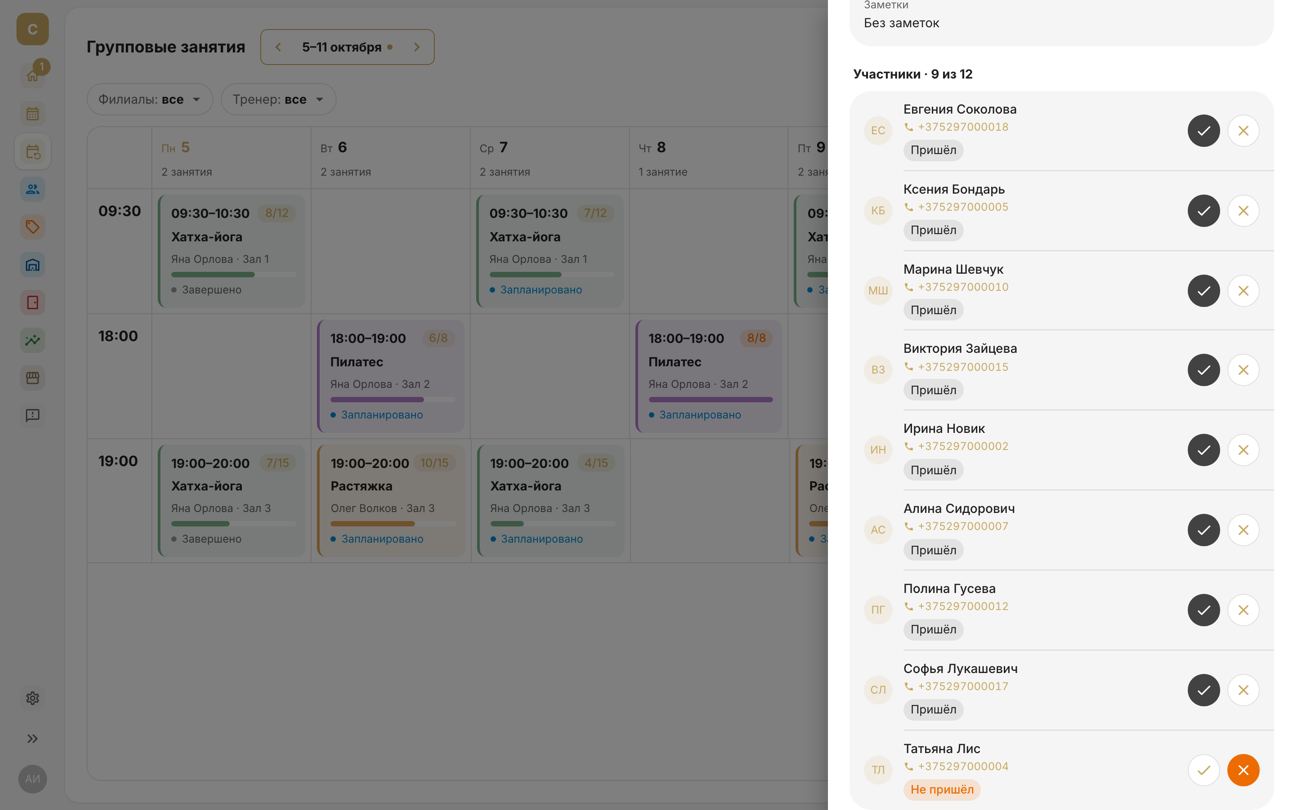This screenshot has width=1296, height=810.
Task: Mark Марина Шевчук as absent cross
Action: point(1244,291)
